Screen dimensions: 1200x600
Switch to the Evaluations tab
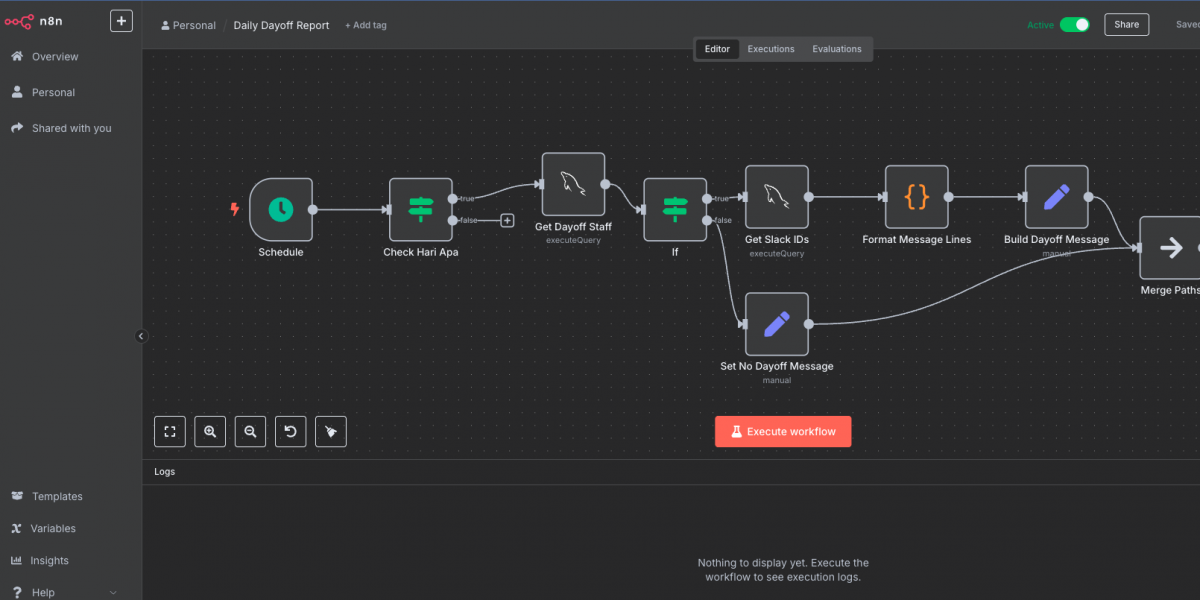[x=836, y=49]
